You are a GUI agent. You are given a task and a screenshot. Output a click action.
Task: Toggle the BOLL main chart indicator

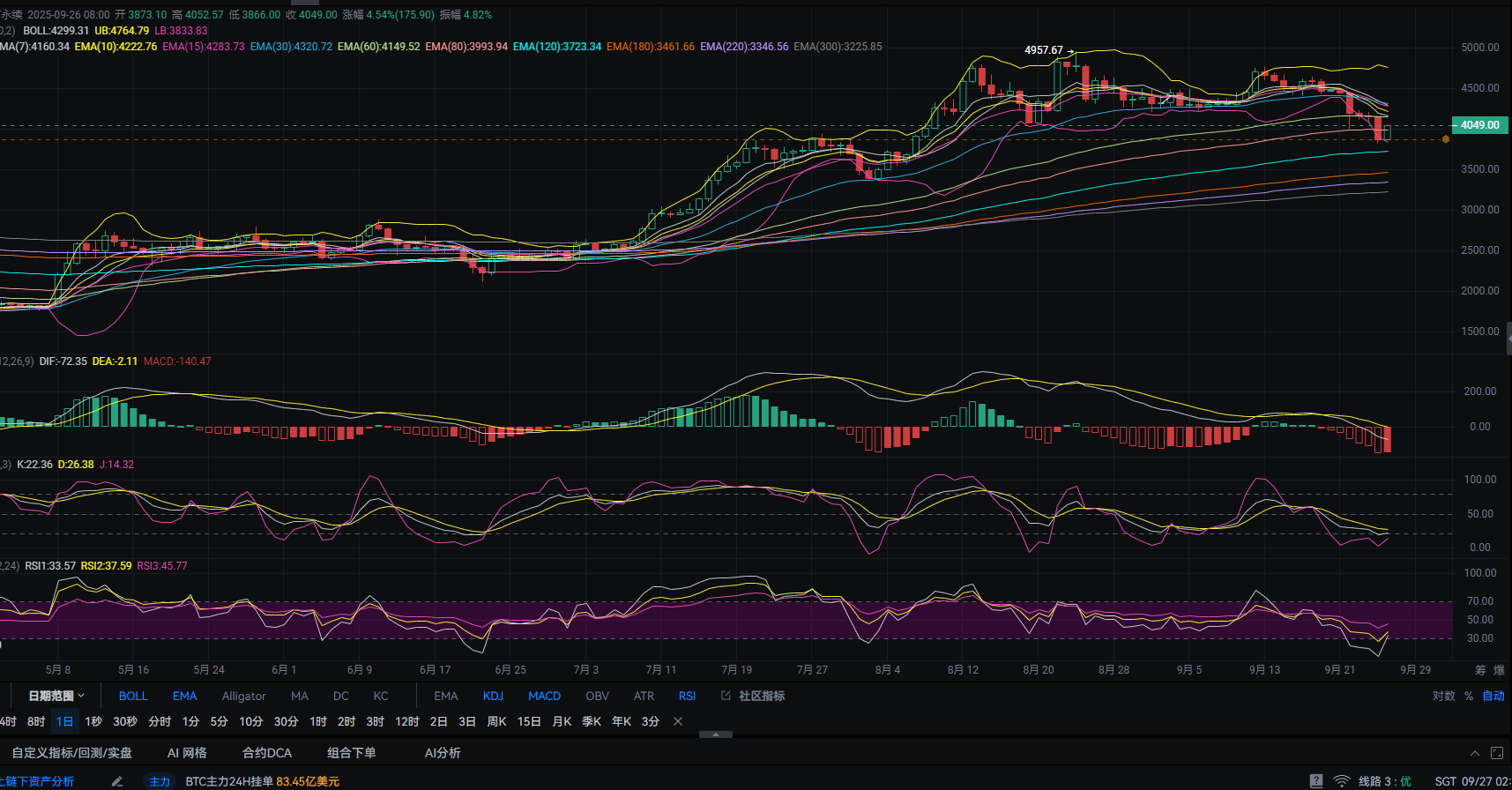tap(133, 696)
